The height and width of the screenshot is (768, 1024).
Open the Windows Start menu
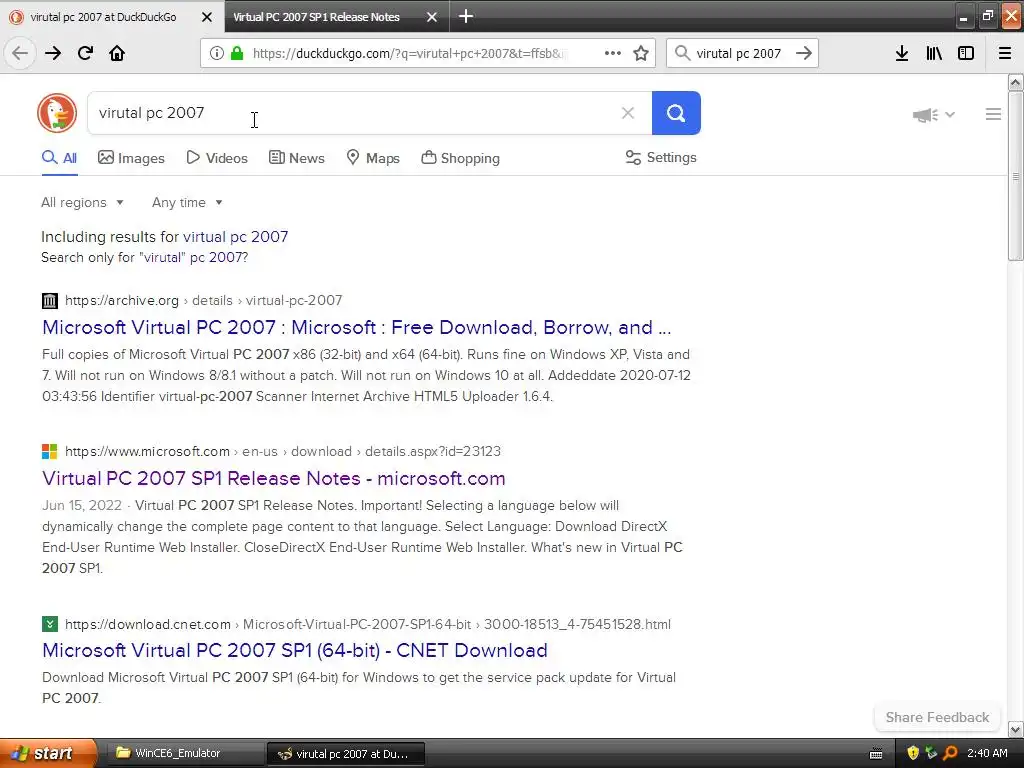pos(48,753)
